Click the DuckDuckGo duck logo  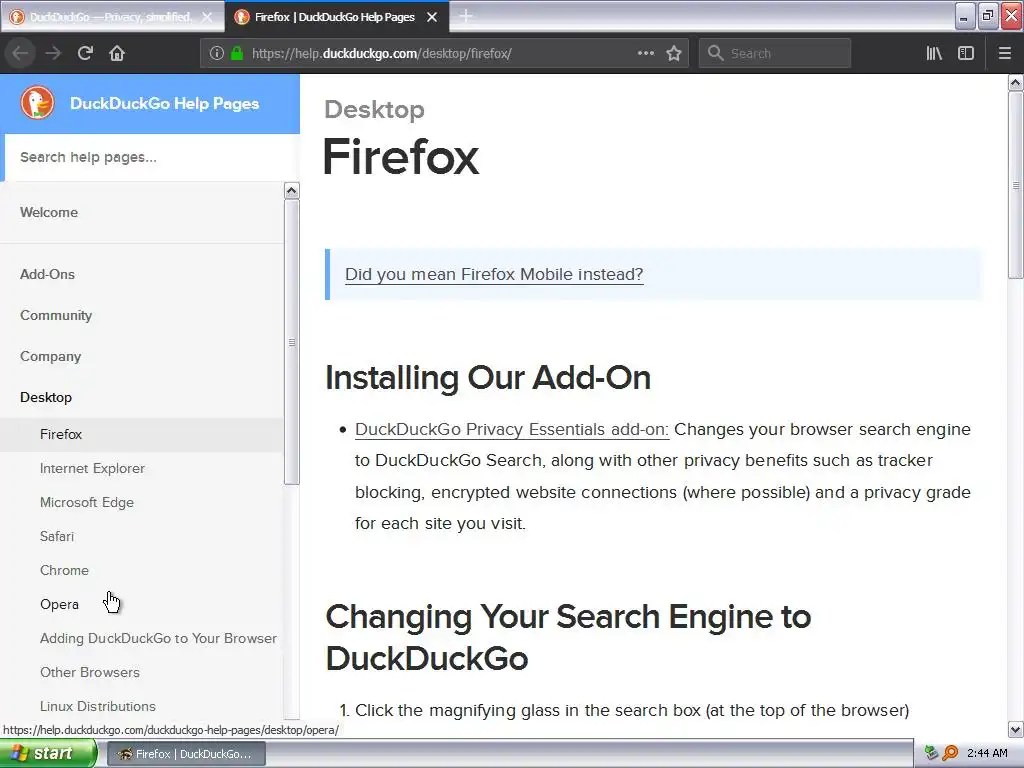coord(37,103)
